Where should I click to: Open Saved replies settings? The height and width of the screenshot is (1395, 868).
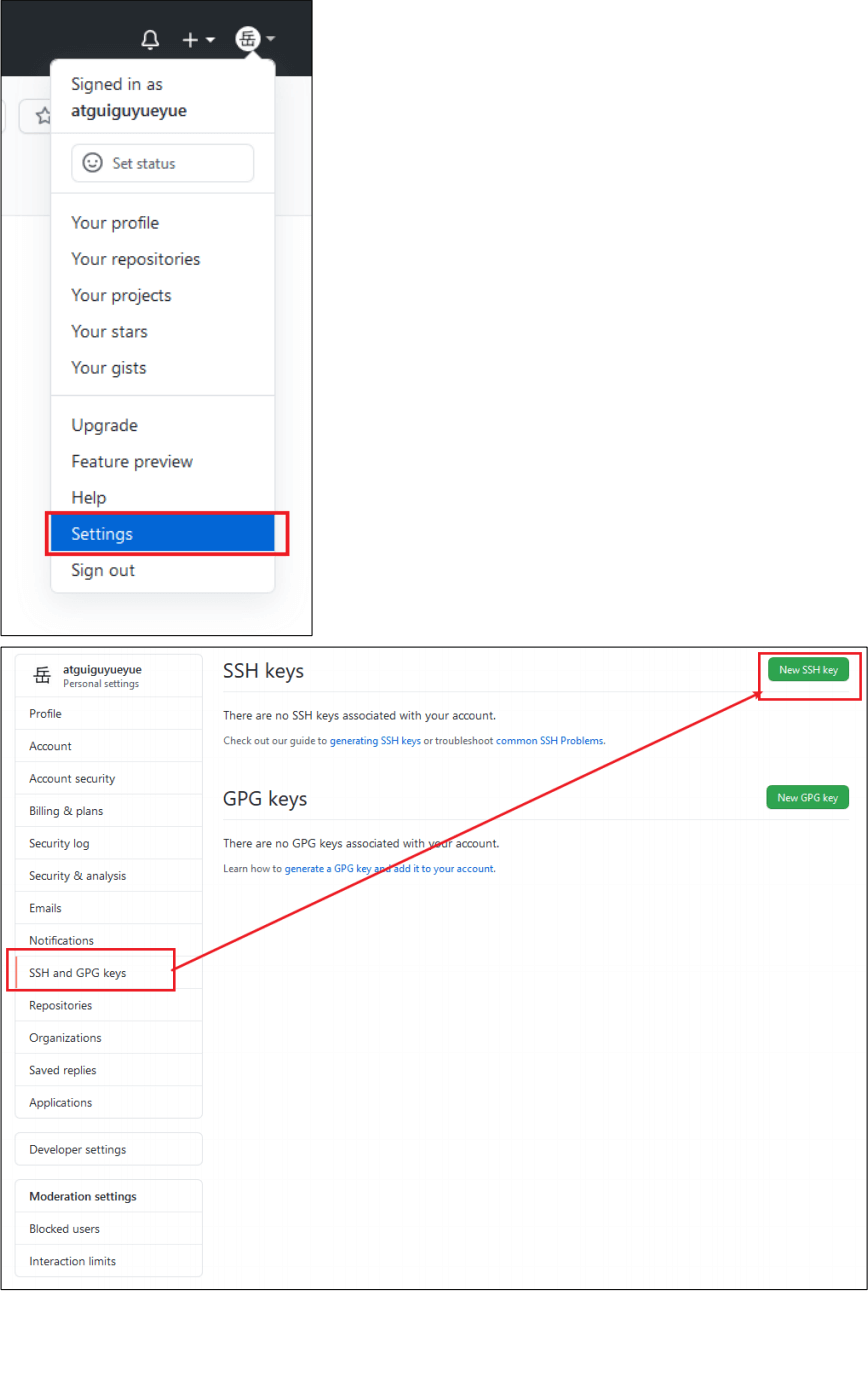point(109,1070)
